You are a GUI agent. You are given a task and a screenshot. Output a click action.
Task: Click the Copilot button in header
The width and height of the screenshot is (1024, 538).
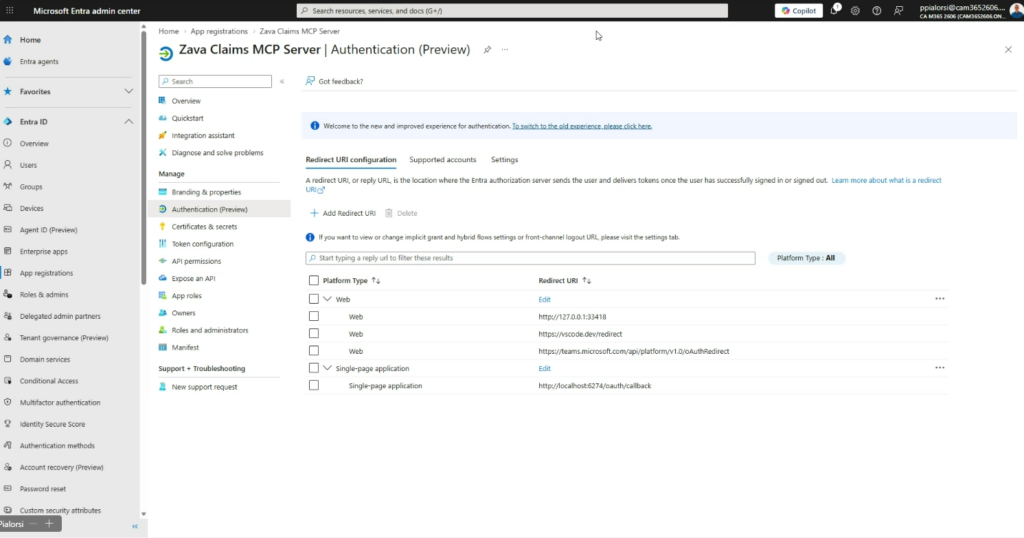(797, 10)
